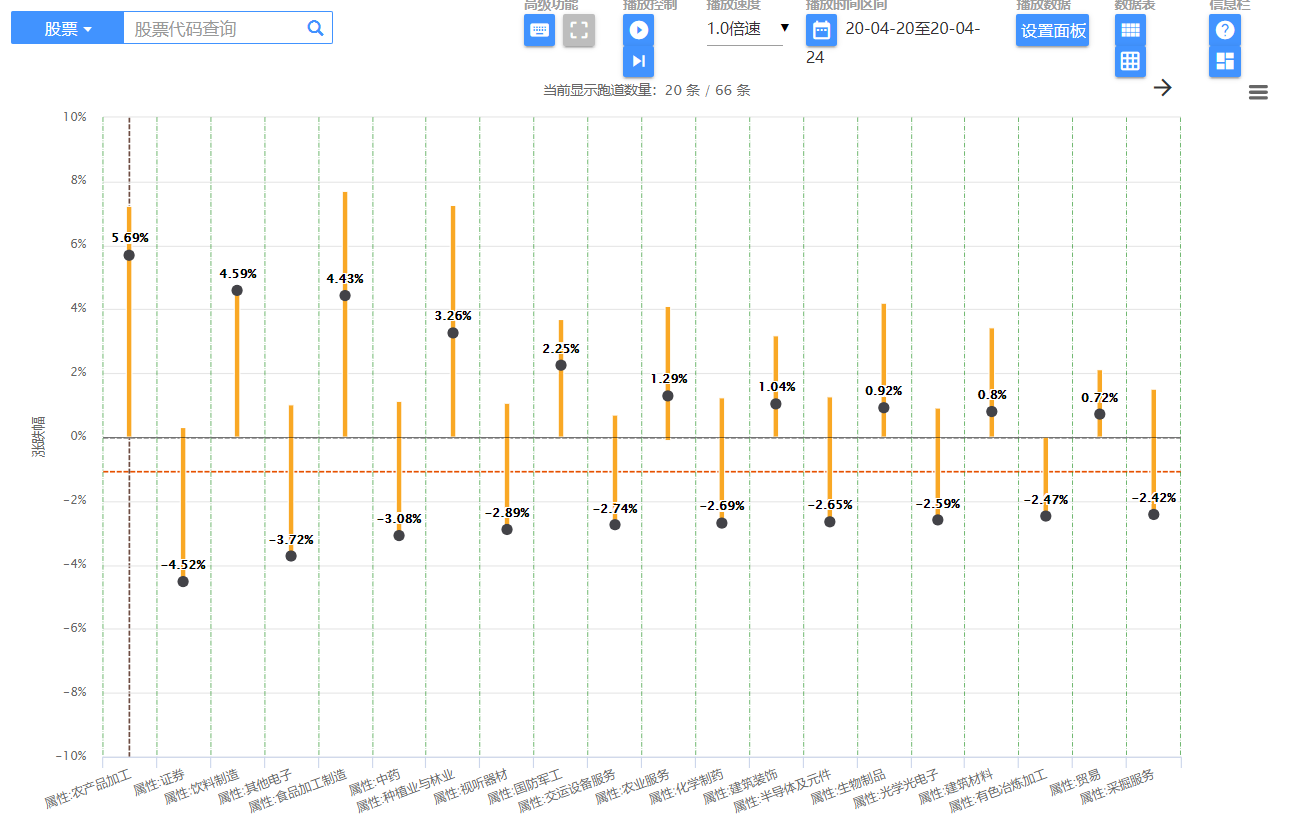1292x820 pixels.
Task: Click the right arrow to show next tracks
Action: [x=1162, y=87]
